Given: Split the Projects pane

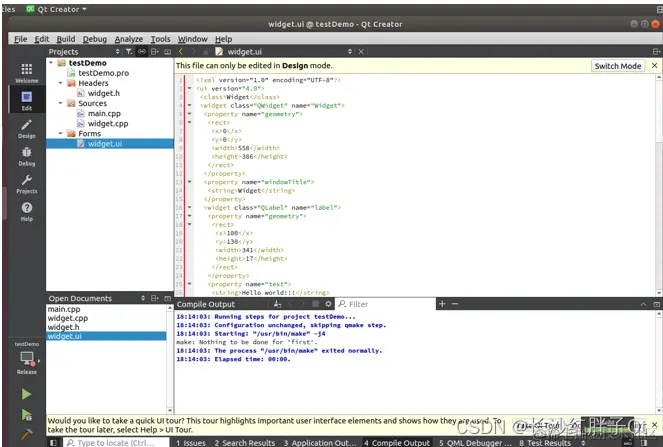Looking at the screenshot, I should (x=155, y=52).
